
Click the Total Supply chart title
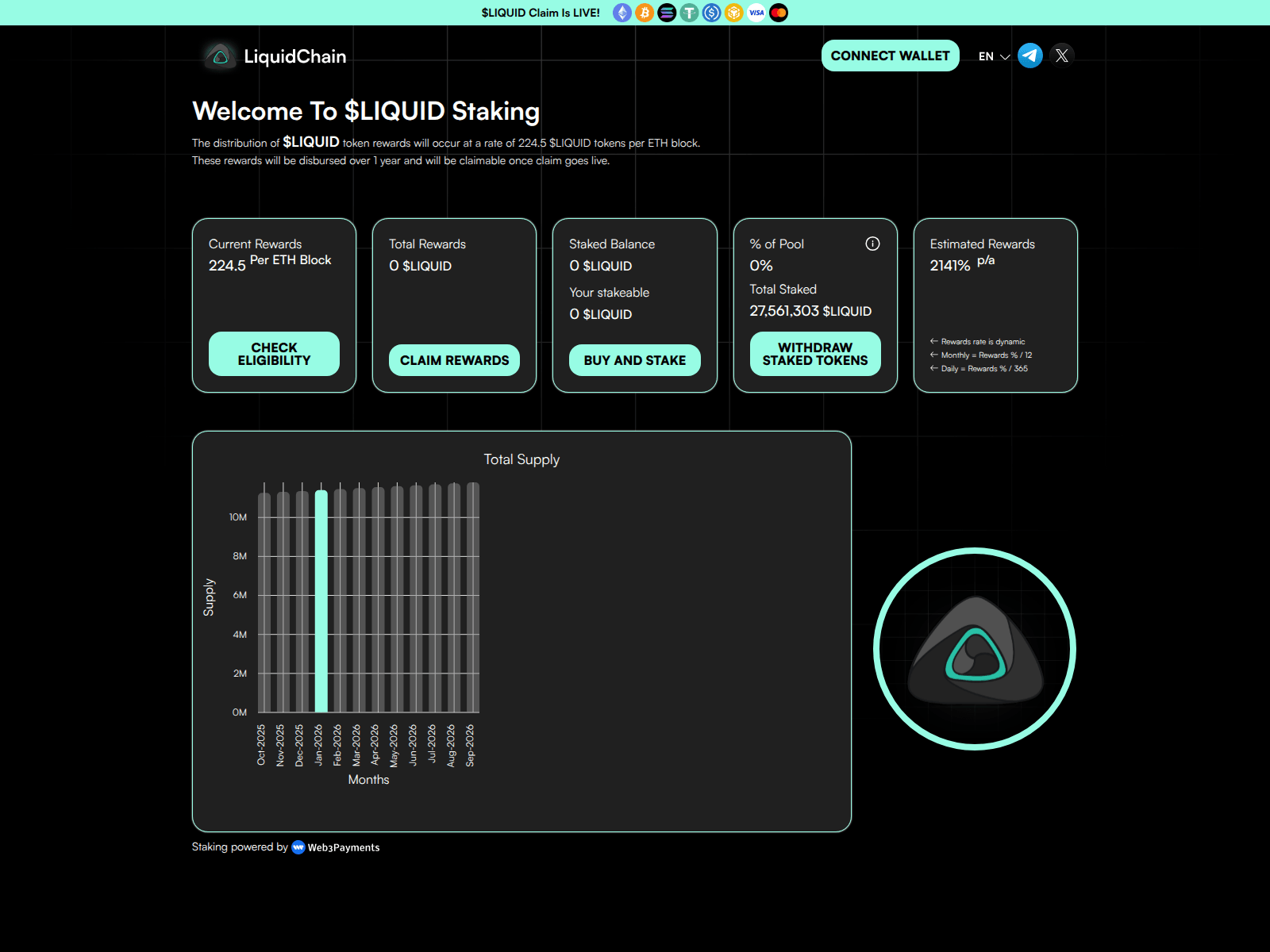521,459
